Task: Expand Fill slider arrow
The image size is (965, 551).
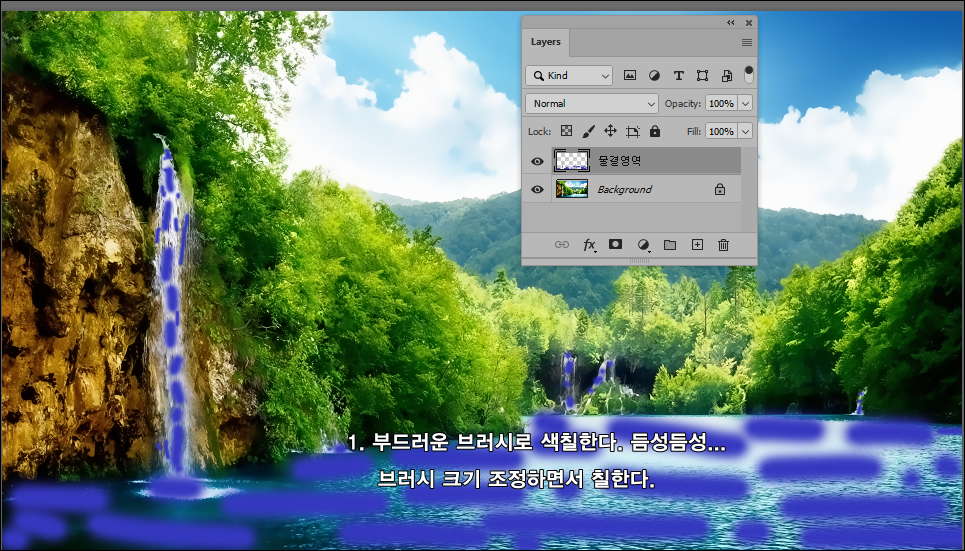Action: (x=745, y=131)
